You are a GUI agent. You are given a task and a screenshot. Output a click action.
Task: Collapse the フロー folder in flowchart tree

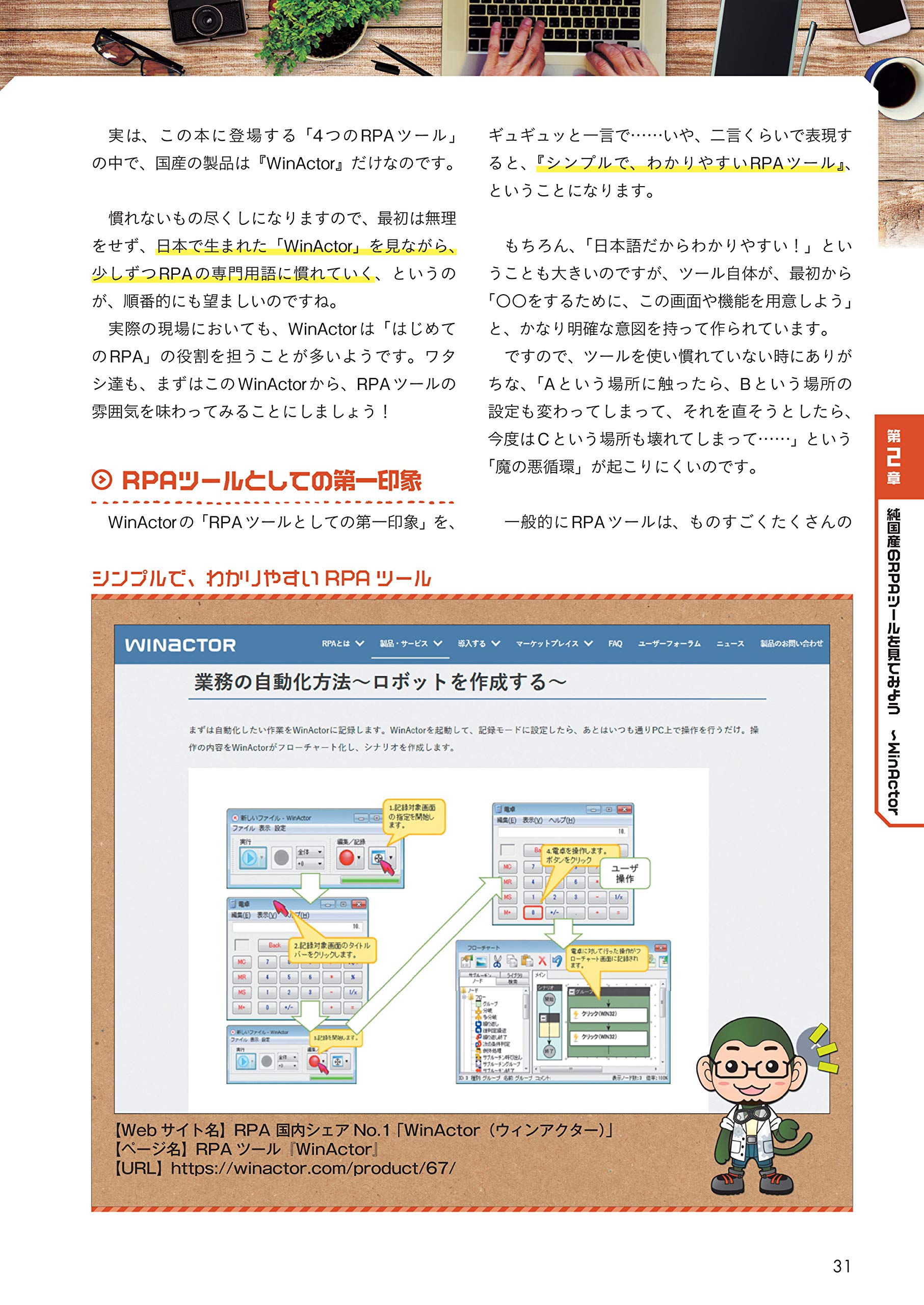click(x=464, y=997)
